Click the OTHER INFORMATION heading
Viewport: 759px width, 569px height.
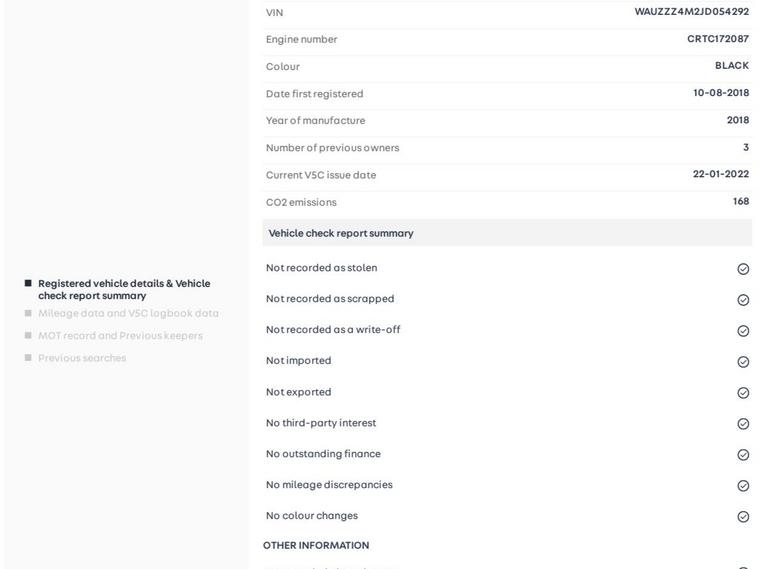(316, 546)
